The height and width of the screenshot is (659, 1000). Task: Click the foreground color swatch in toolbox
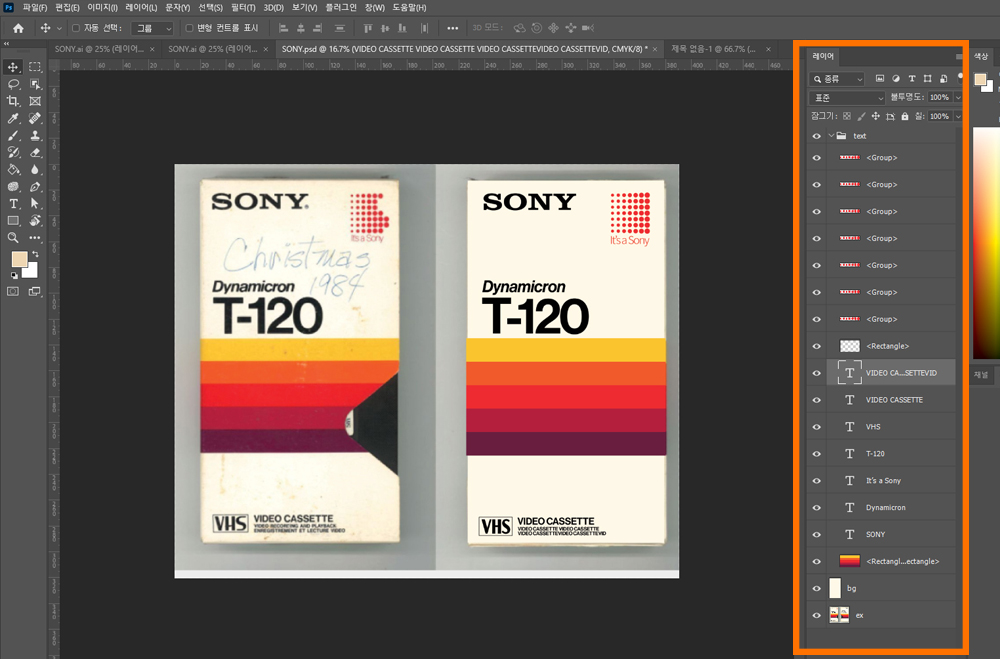[x=18, y=258]
